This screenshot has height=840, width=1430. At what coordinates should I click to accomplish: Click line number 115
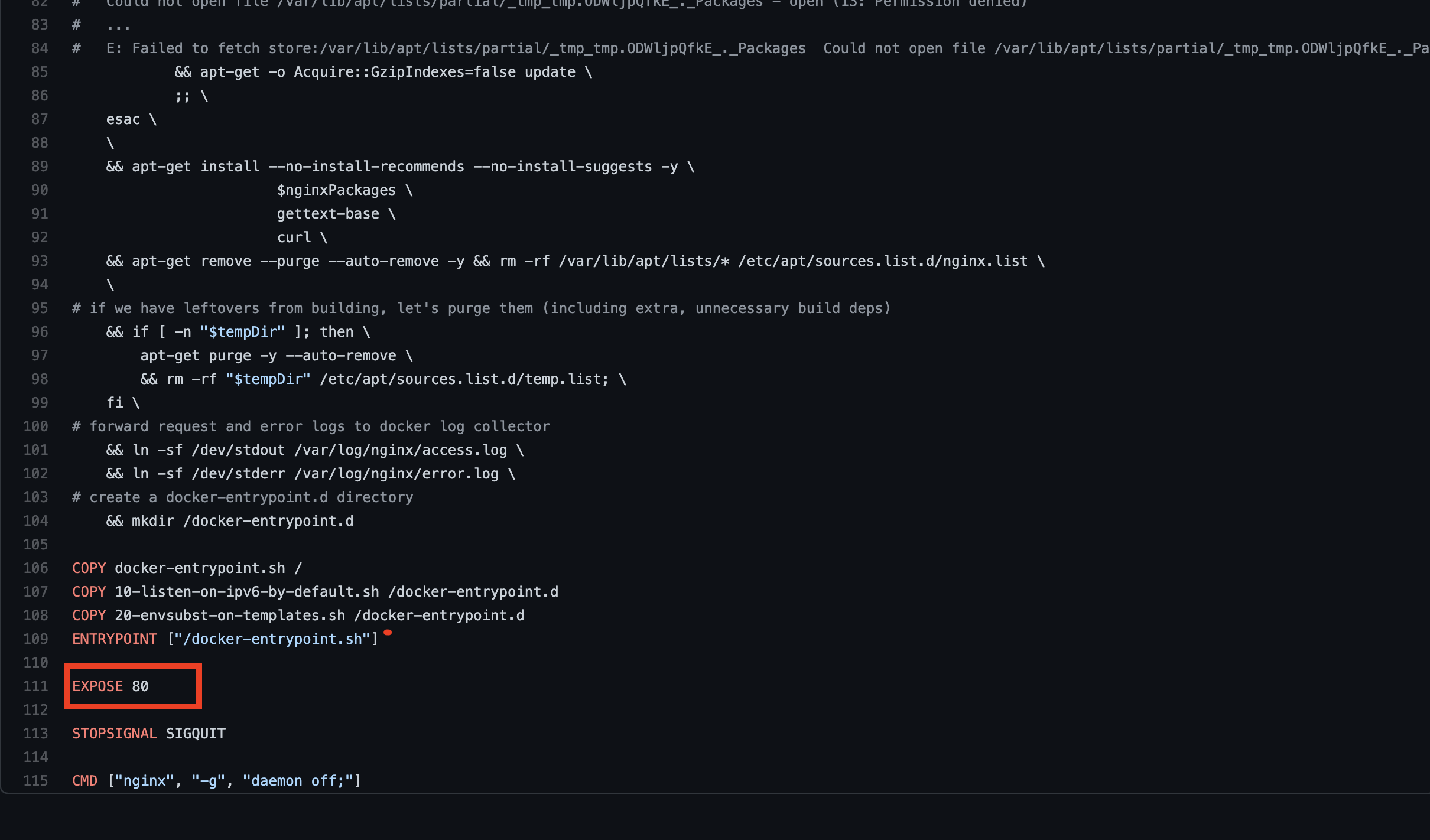tap(35, 780)
